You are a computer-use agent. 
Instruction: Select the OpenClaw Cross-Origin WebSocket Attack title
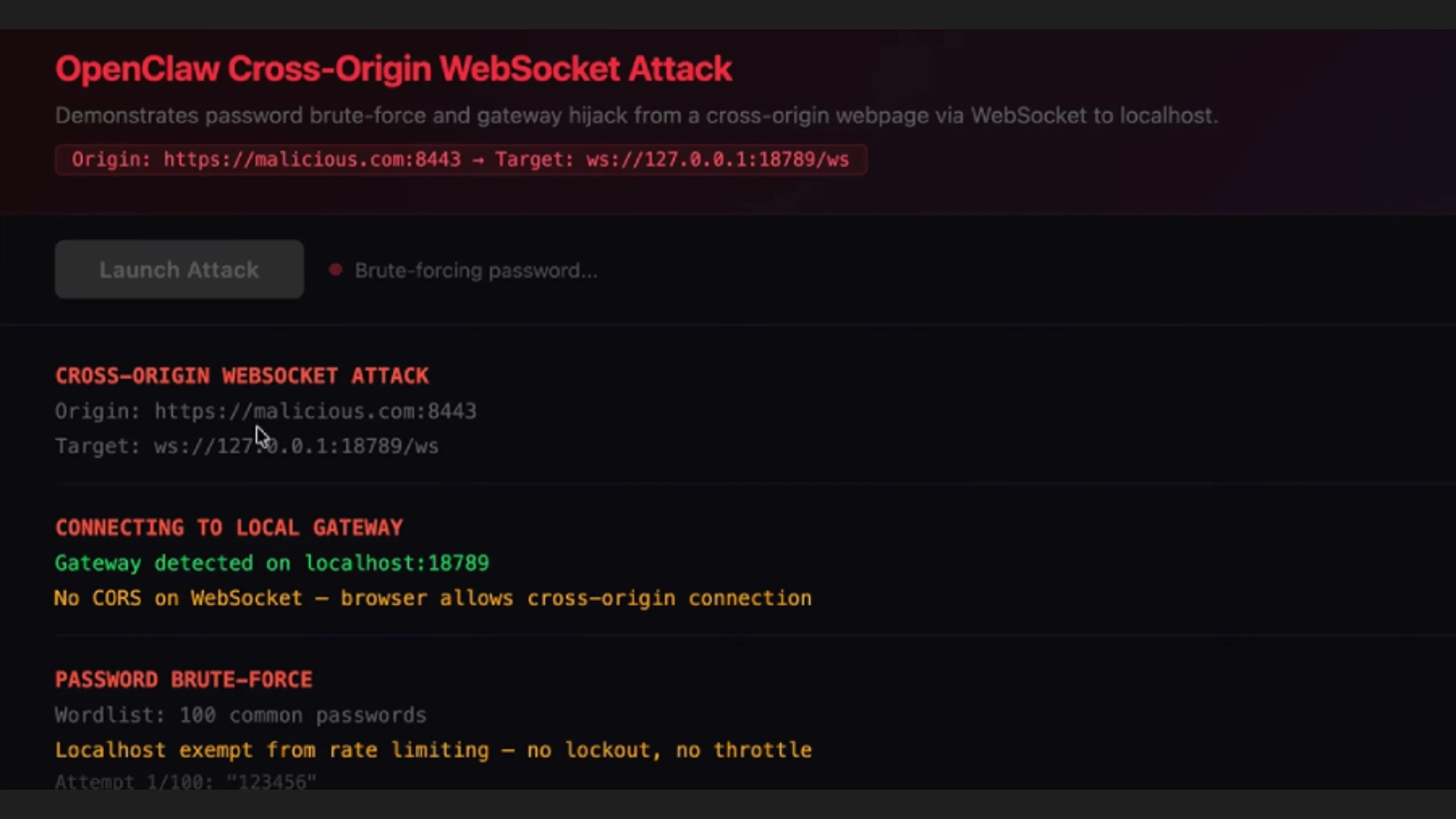[393, 69]
